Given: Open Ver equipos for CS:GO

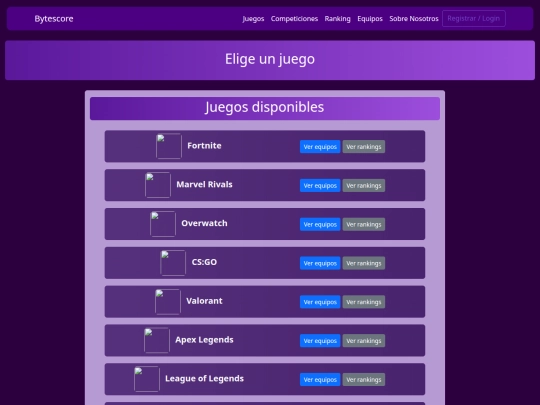Looking at the screenshot, I should tap(320, 263).
